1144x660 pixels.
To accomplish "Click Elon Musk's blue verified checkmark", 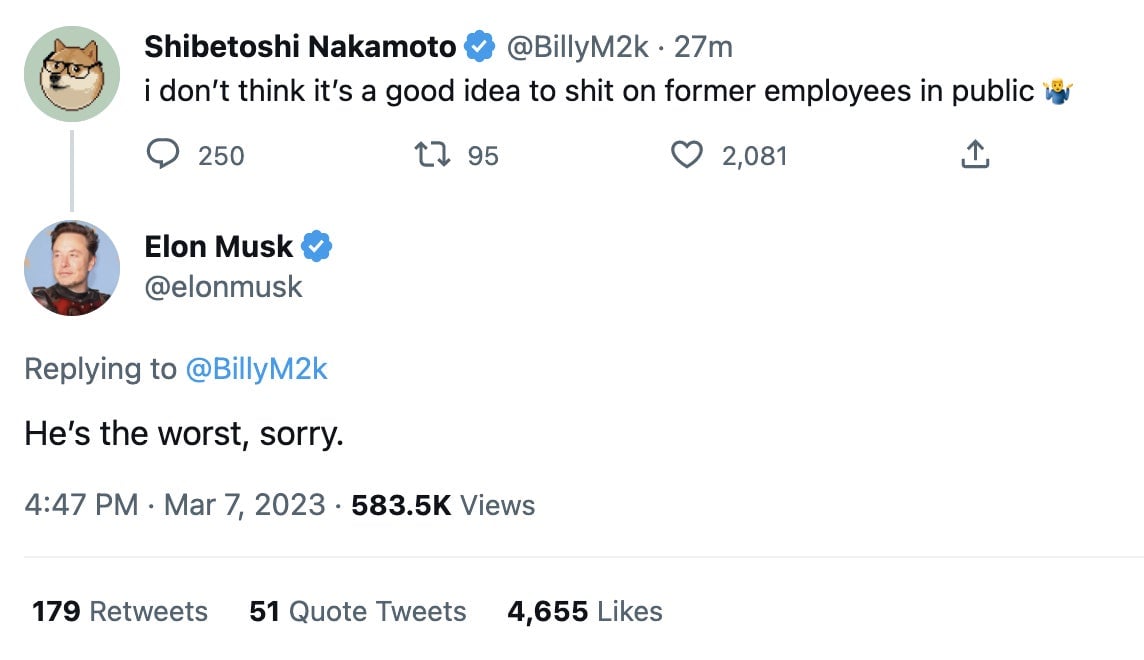I will click(317, 246).
